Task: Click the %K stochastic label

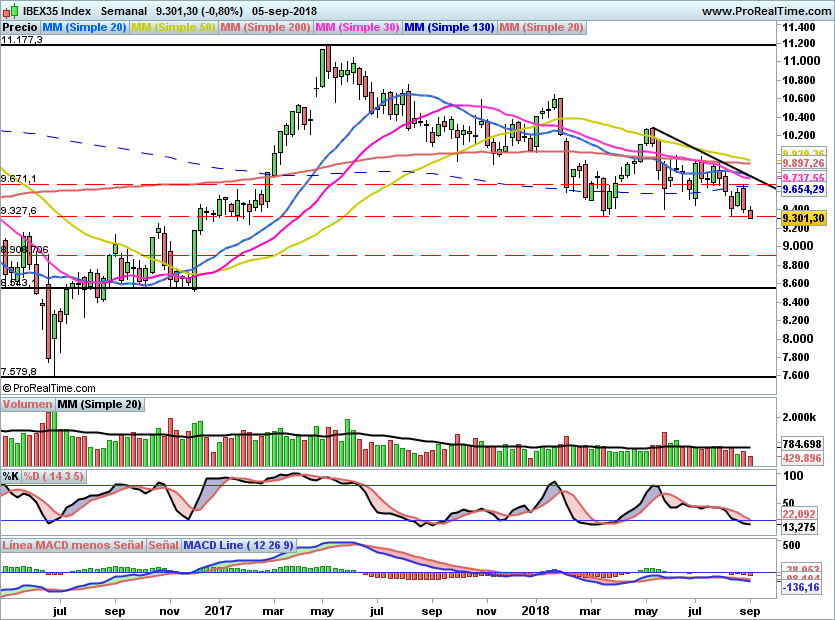Action: pyautogui.click(x=11, y=476)
